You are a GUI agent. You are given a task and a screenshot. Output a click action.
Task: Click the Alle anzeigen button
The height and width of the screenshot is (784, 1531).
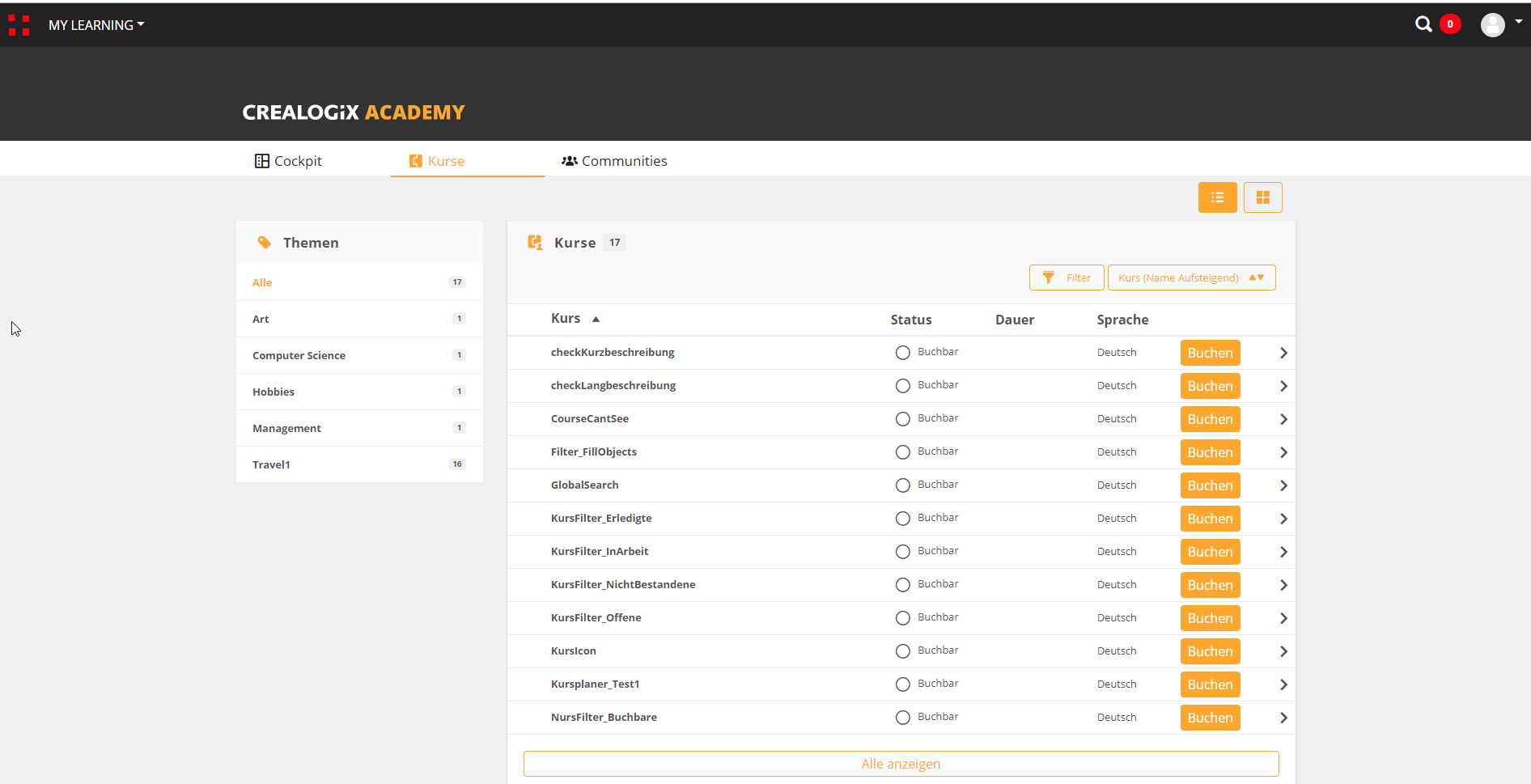(x=901, y=764)
